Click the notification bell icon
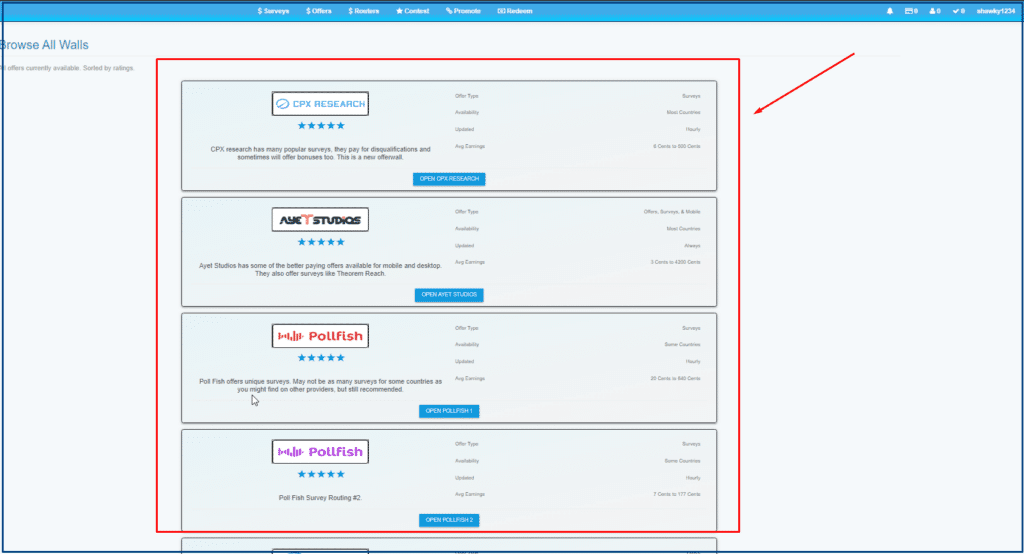Image resolution: width=1024 pixels, height=554 pixels. 890,11
